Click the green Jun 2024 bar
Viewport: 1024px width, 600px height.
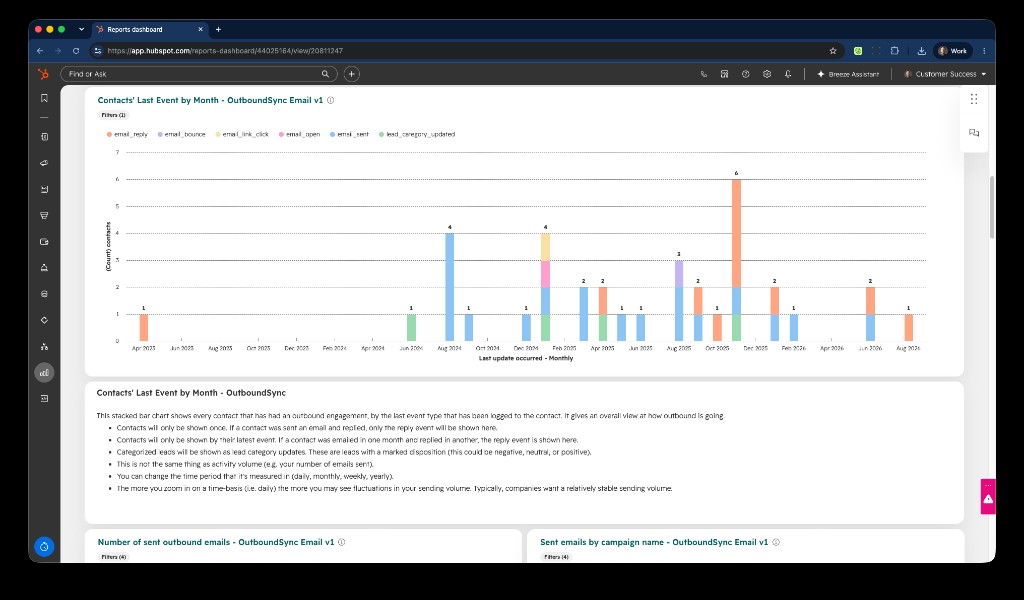[x=411, y=327]
